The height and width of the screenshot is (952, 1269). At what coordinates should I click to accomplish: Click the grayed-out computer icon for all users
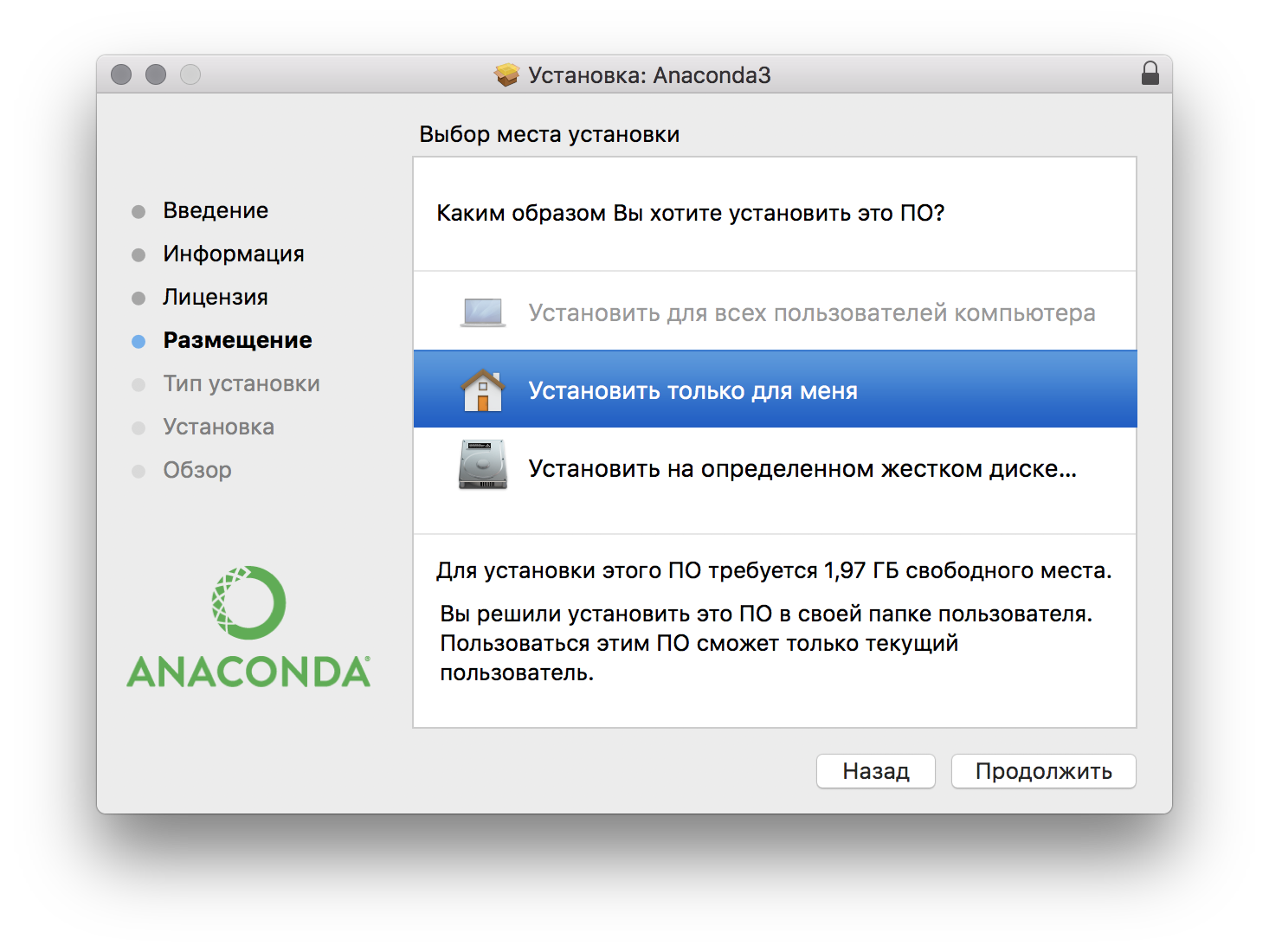[482, 312]
